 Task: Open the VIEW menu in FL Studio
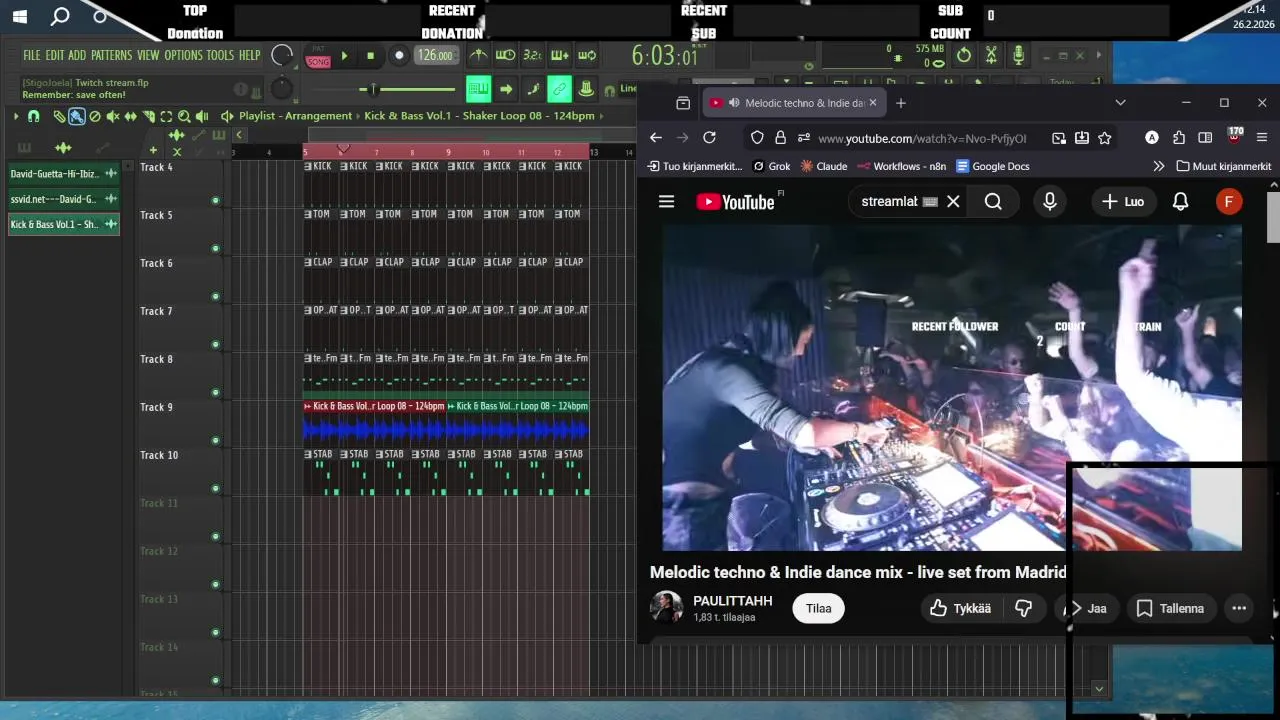[x=148, y=55]
